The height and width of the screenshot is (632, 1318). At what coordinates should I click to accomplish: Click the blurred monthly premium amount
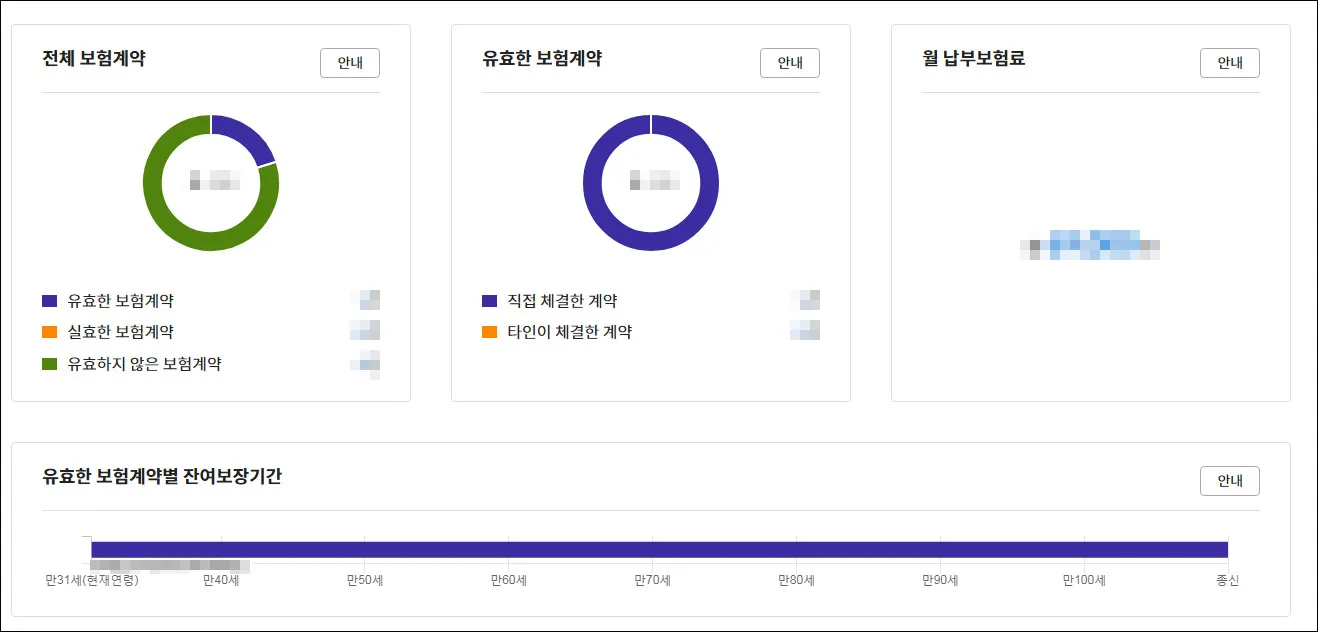(x=1092, y=243)
